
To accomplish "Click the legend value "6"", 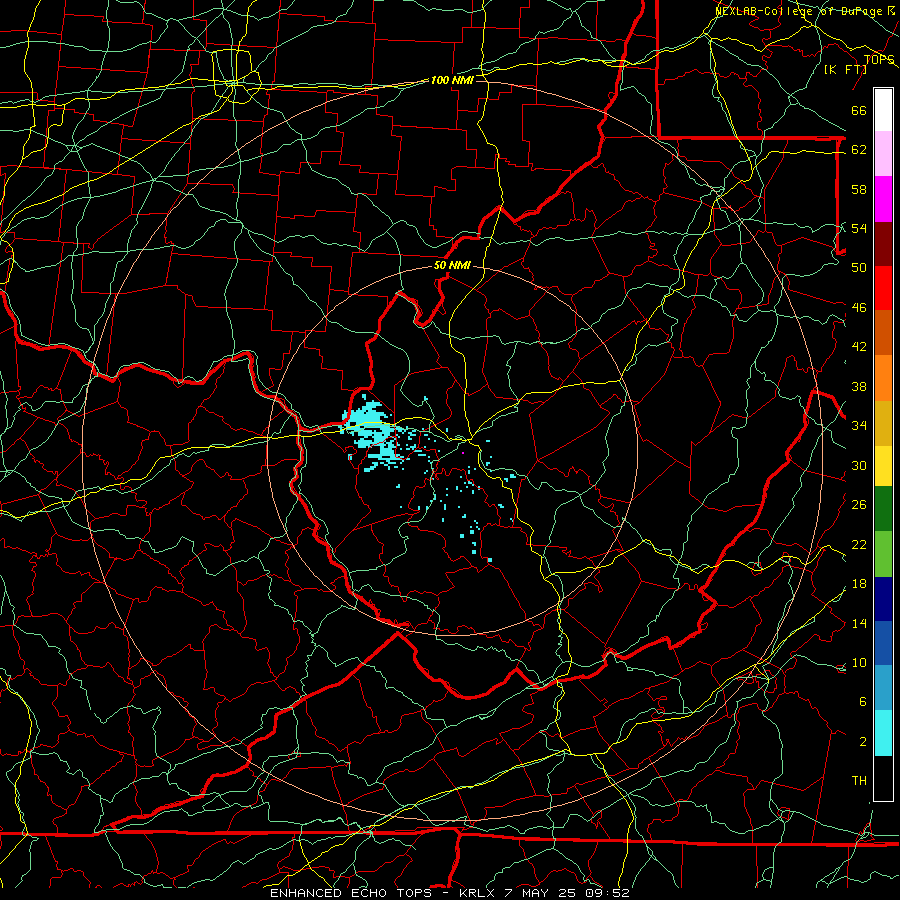I will [x=862, y=702].
